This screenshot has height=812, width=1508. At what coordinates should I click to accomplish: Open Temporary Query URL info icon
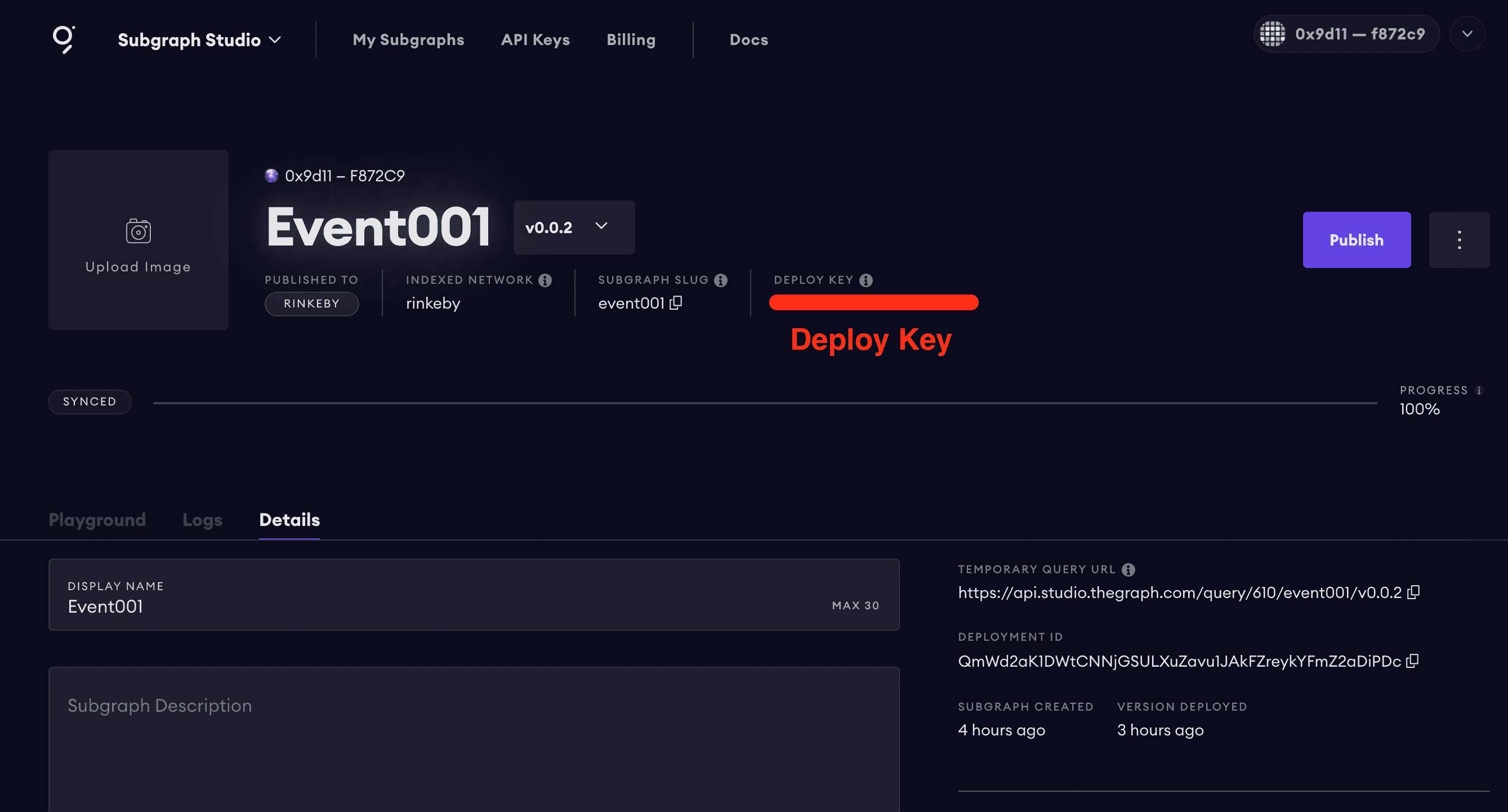(1128, 570)
